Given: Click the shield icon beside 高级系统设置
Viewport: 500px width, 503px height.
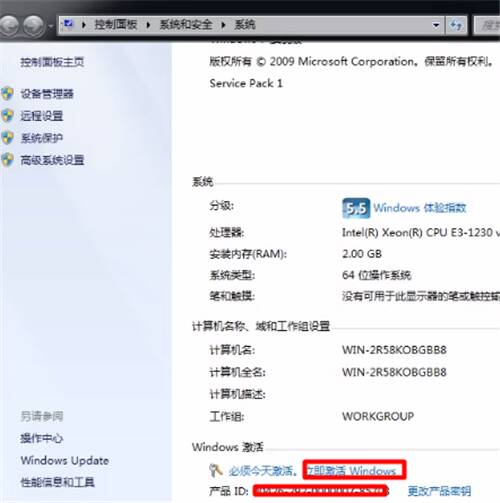Looking at the screenshot, I should click(7, 160).
